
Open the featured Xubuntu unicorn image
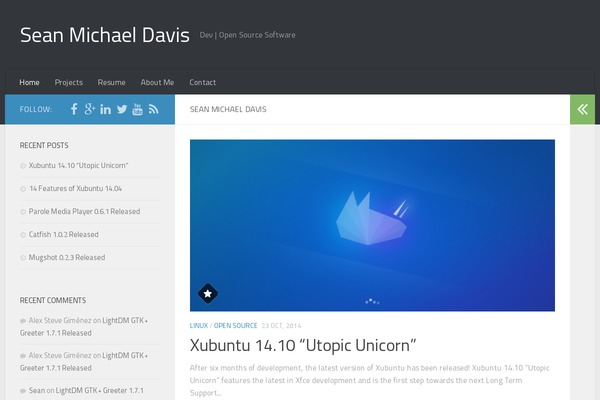coord(372,225)
